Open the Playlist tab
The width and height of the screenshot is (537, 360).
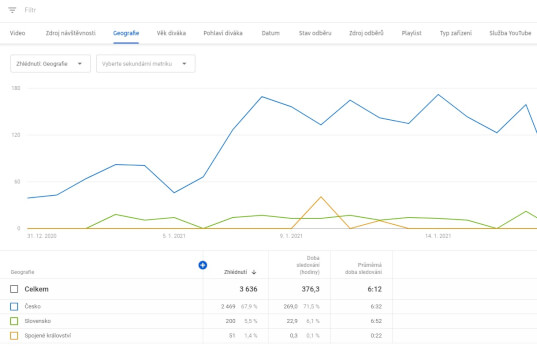tap(411, 33)
